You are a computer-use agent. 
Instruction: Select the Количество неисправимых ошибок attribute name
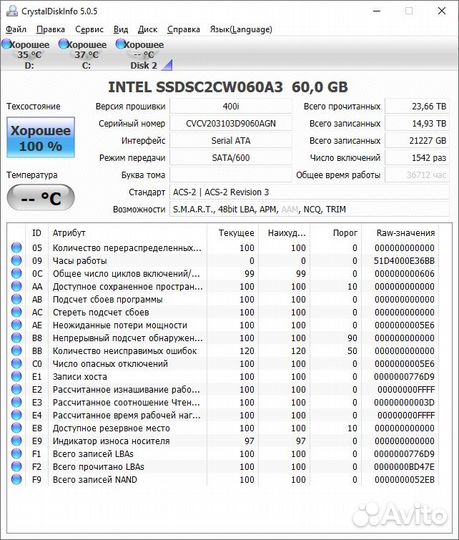coord(125,351)
